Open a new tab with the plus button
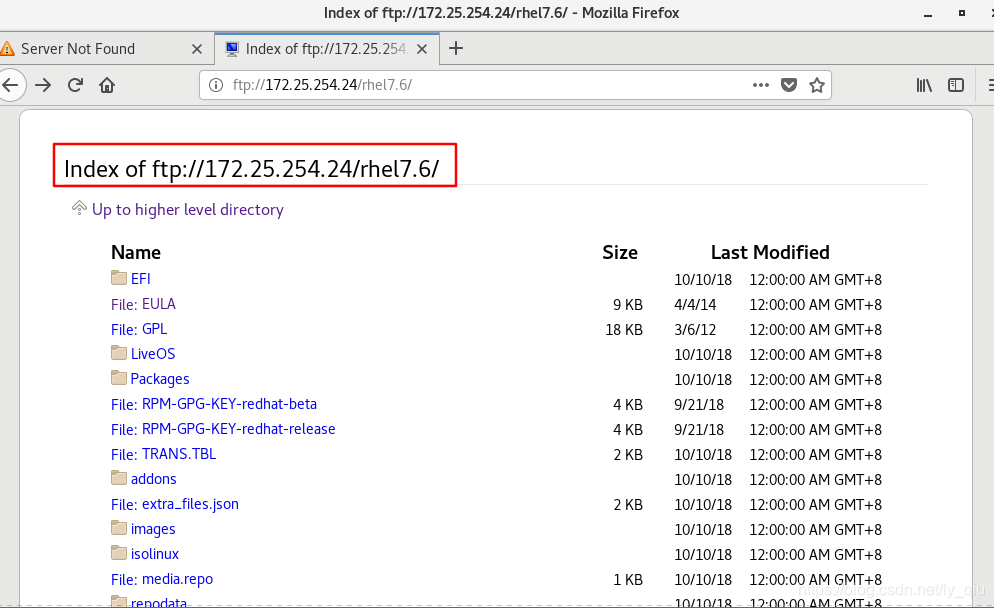The width and height of the screenshot is (994, 608). pos(456,47)
